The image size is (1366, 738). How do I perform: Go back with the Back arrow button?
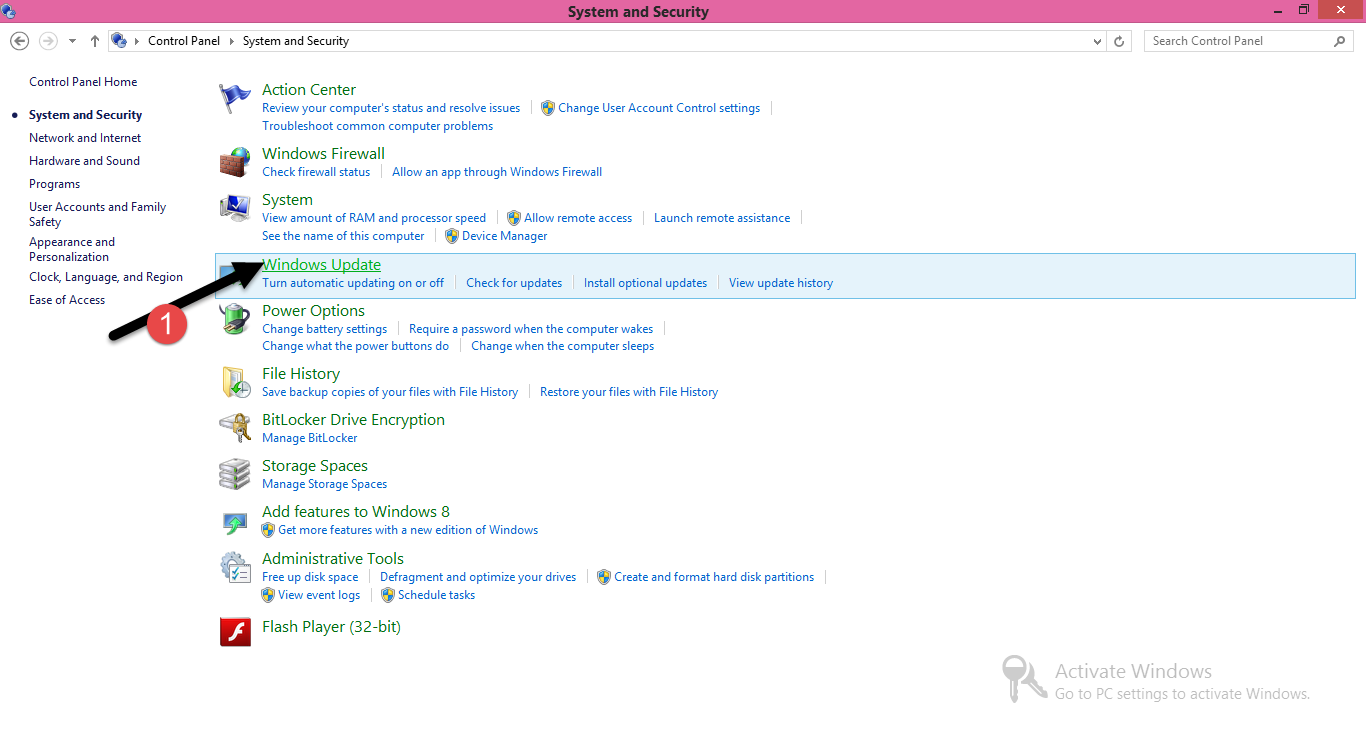pos(19,41)
